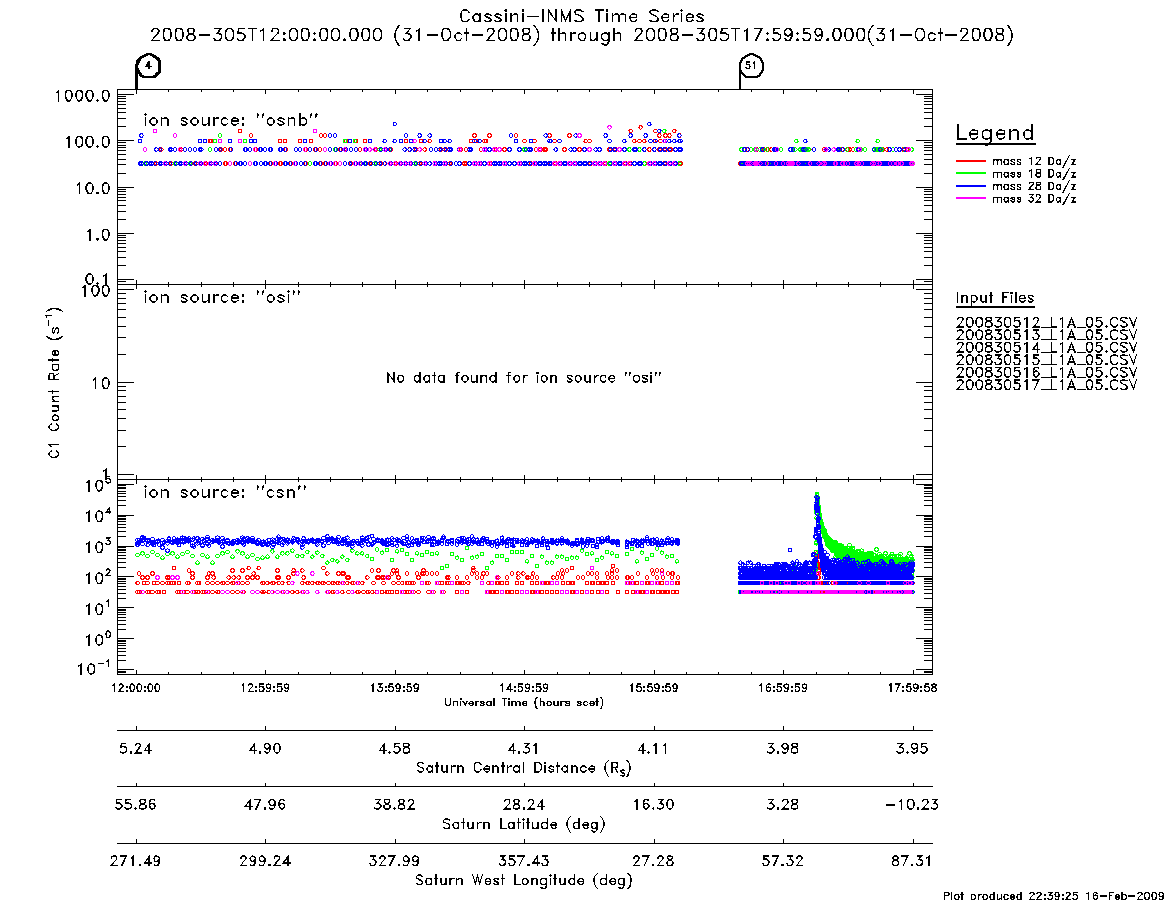Click the 17:59:58 time tick label
1165x900 pixels.
(x=912, y=688)
